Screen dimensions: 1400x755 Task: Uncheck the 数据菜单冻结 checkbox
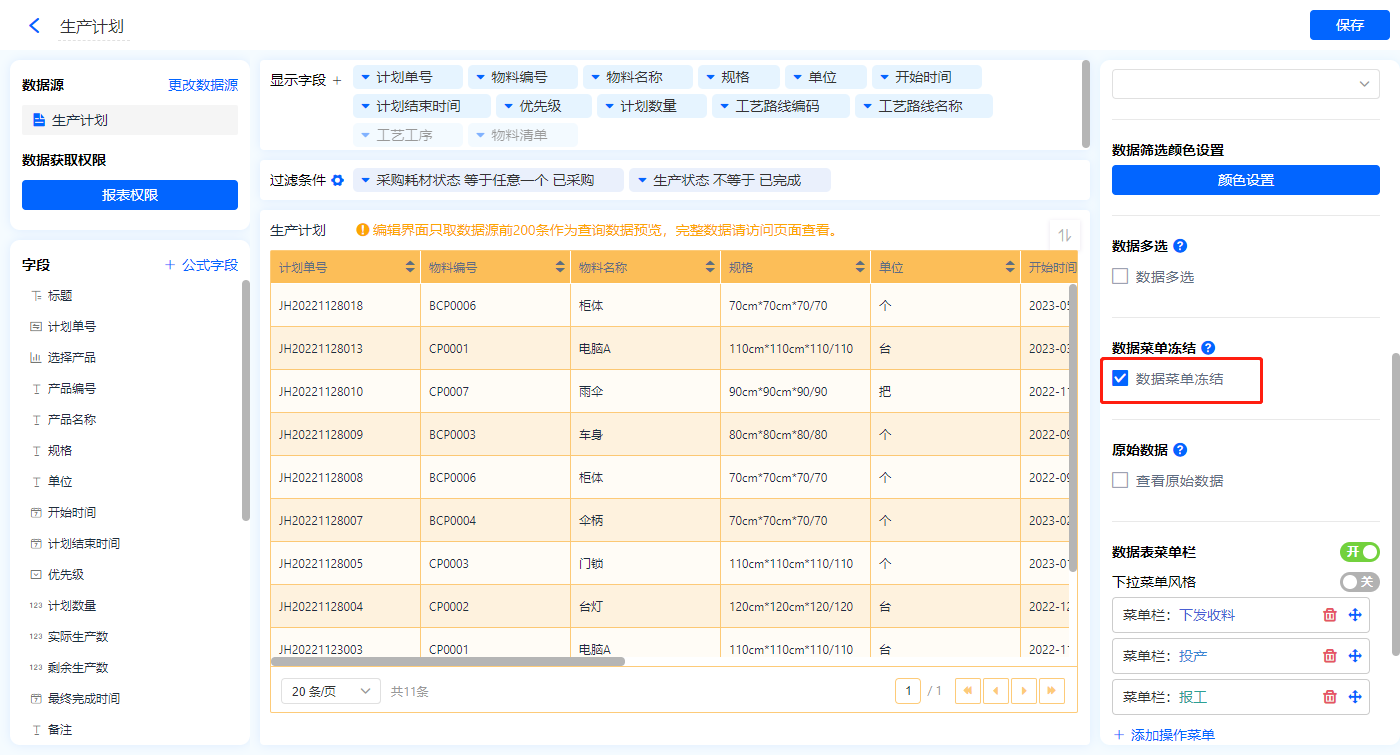click(x=1121, y=379)
